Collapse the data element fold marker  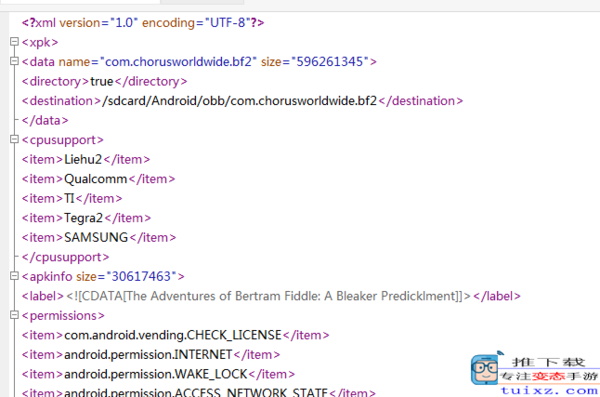pos(14,61)
